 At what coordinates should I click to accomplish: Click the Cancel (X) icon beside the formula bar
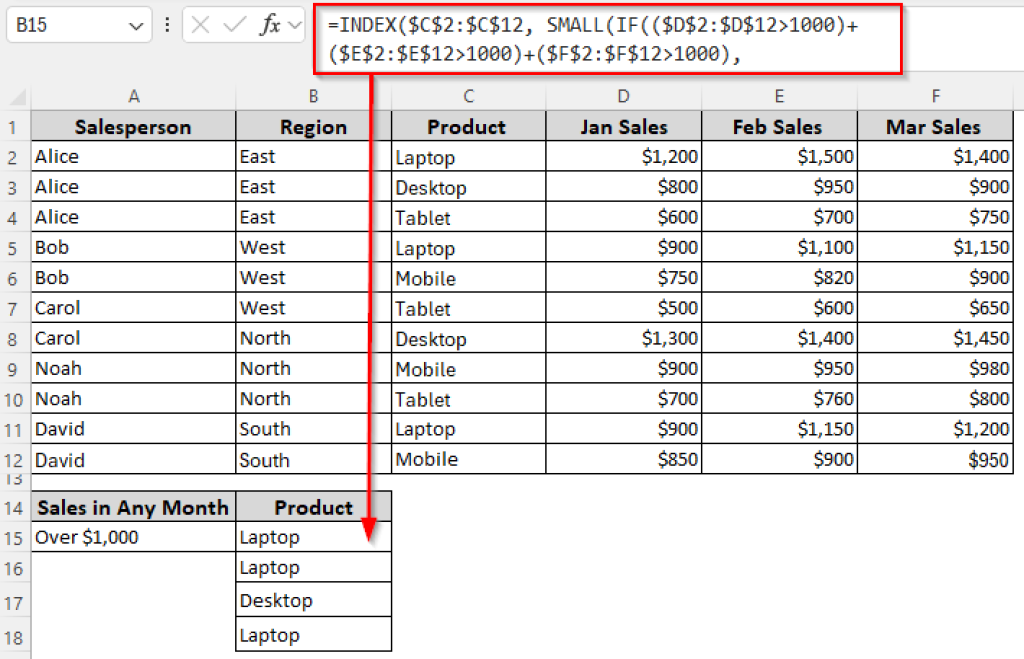[x=200, y=23]
